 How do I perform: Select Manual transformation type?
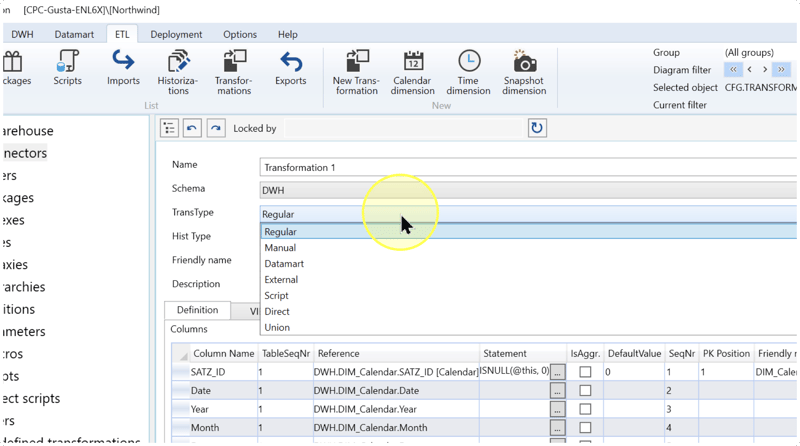coord(529,247)
